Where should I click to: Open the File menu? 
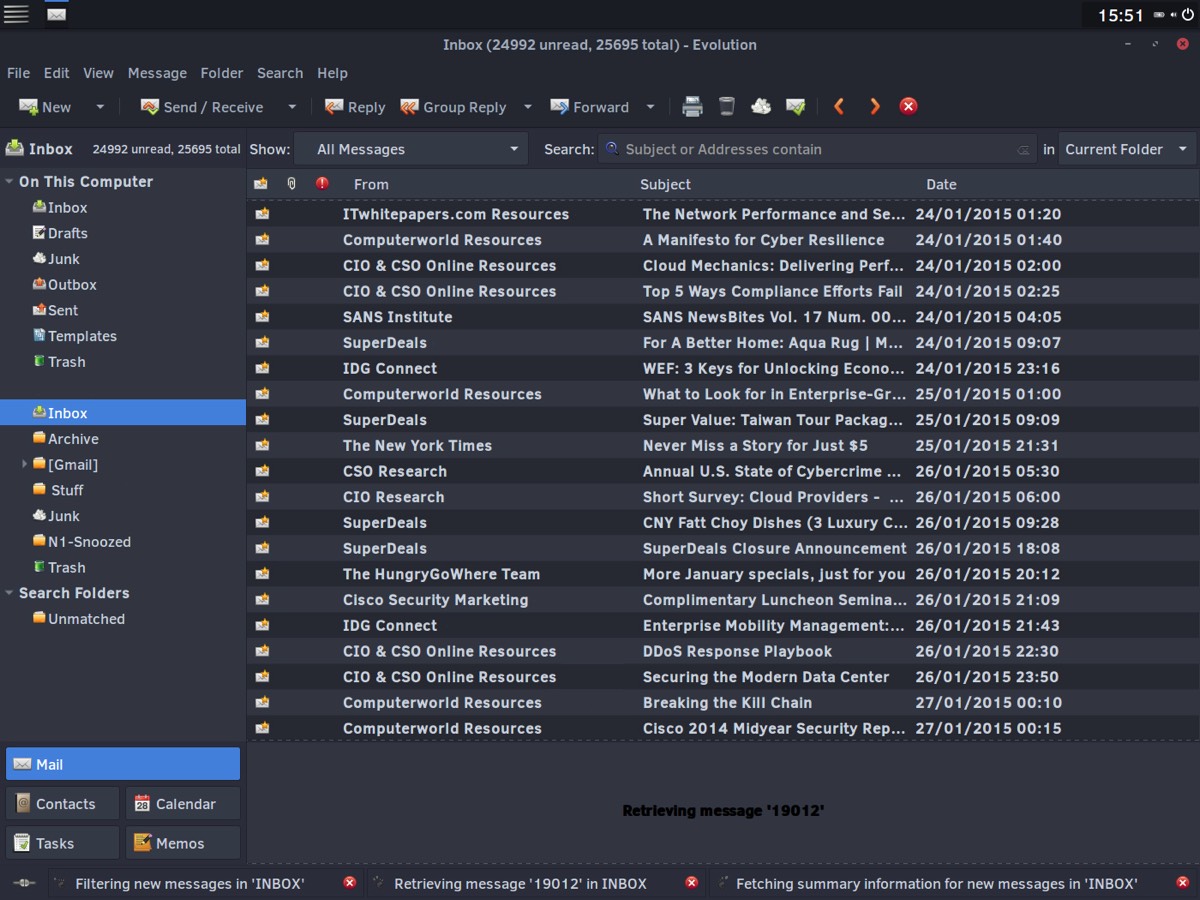(18, 73)
